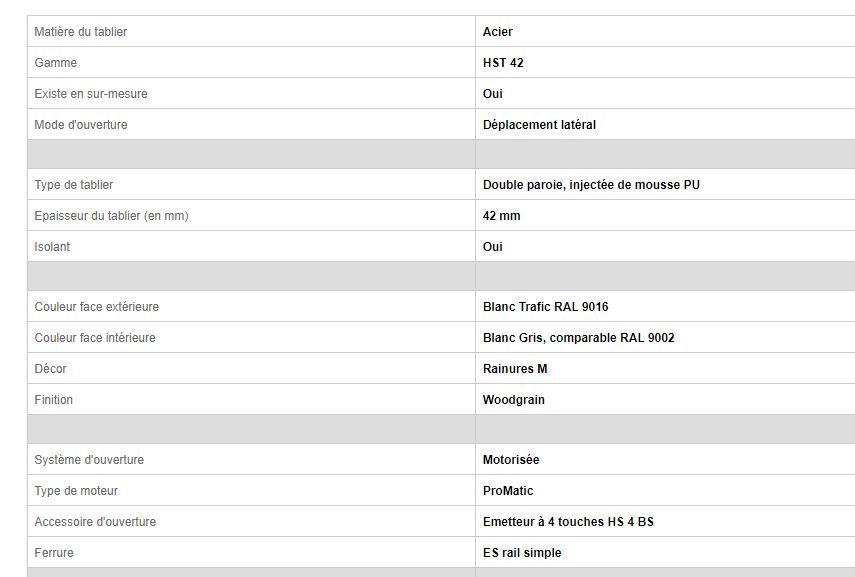Viewport: 855px width, 577px height.
Task: Click the "Isolant" row label
Action: (x=52, y=247)
